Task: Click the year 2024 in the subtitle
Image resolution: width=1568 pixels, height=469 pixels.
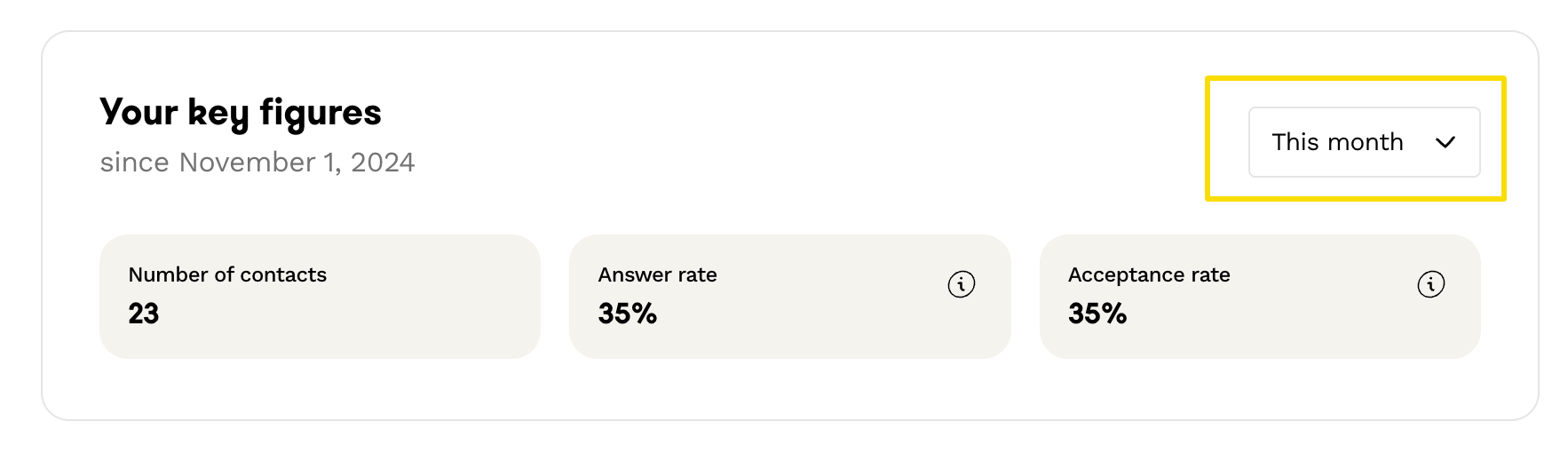Action: [383, 163]
